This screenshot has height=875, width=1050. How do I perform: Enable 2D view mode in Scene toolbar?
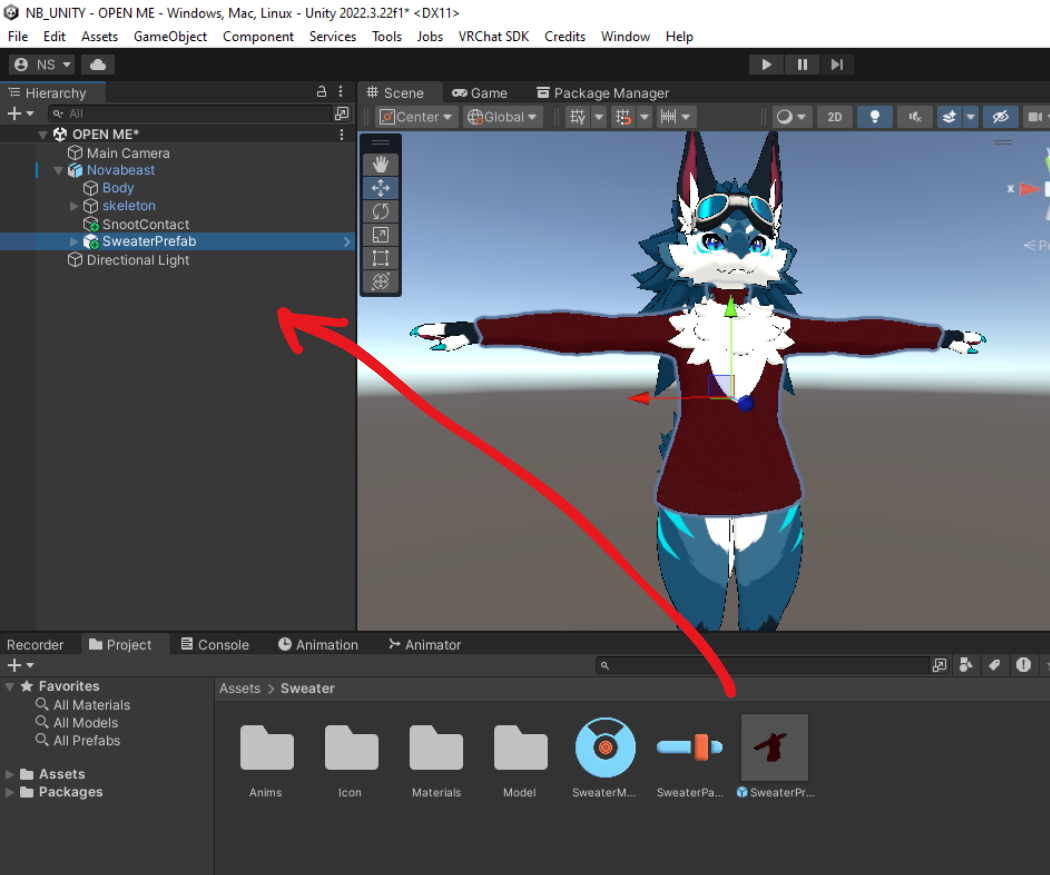(834, 117)
